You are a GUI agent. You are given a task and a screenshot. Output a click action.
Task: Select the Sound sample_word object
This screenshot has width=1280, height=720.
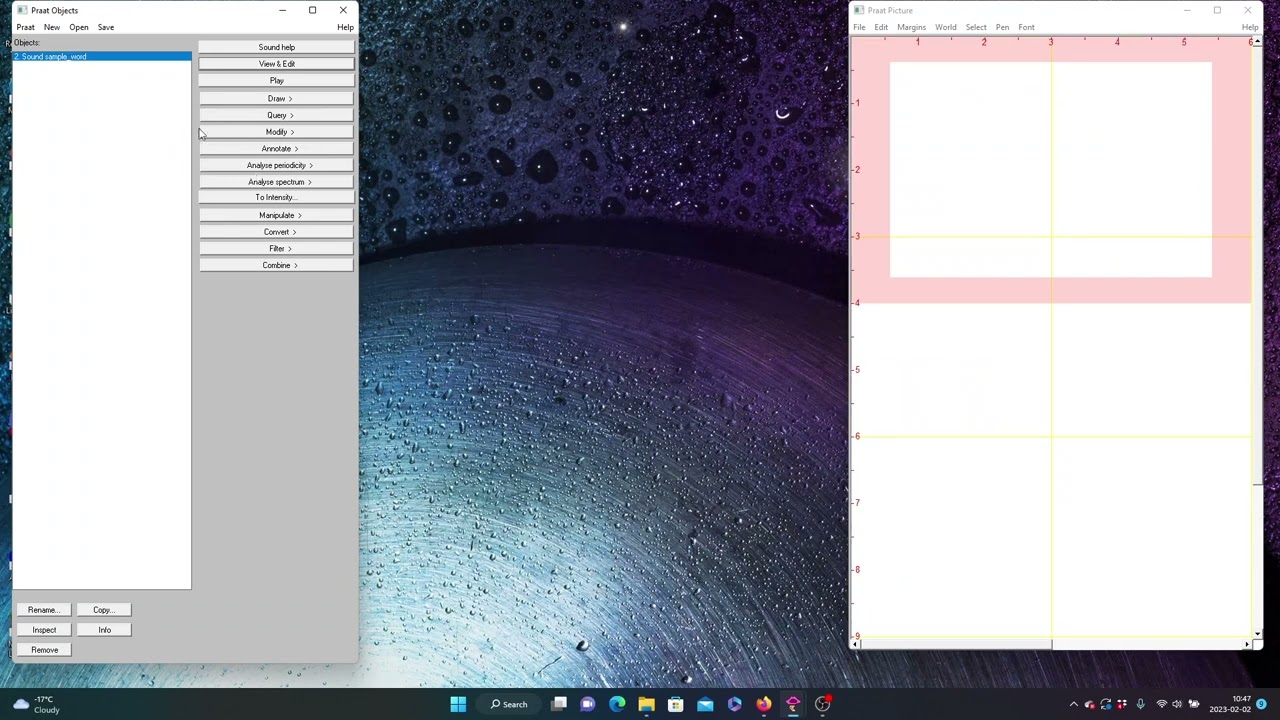pyautogui.click(x=101, y=57)
